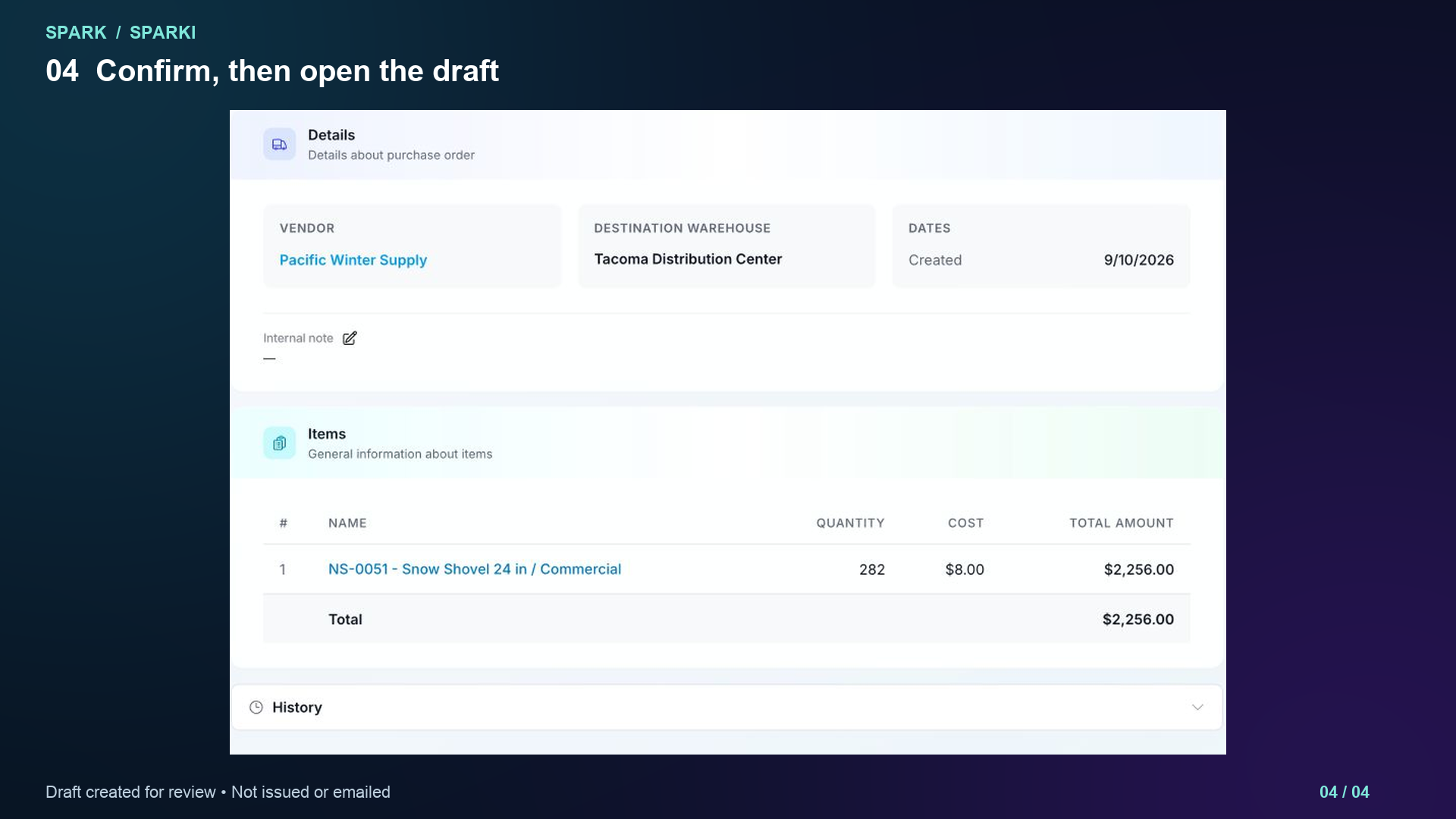Viewport: 1456px width, 819px height.
Task: Click the NAME column header
Action: tap(347, 523)
